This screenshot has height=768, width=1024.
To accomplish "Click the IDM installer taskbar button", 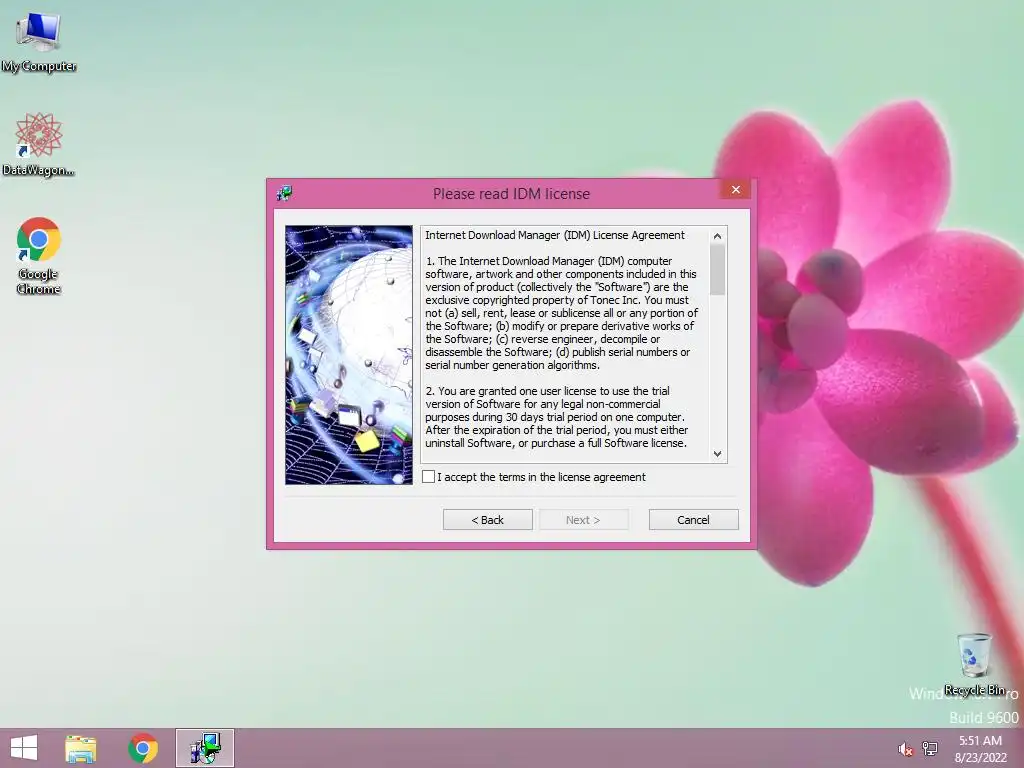I will pos(205,748).
